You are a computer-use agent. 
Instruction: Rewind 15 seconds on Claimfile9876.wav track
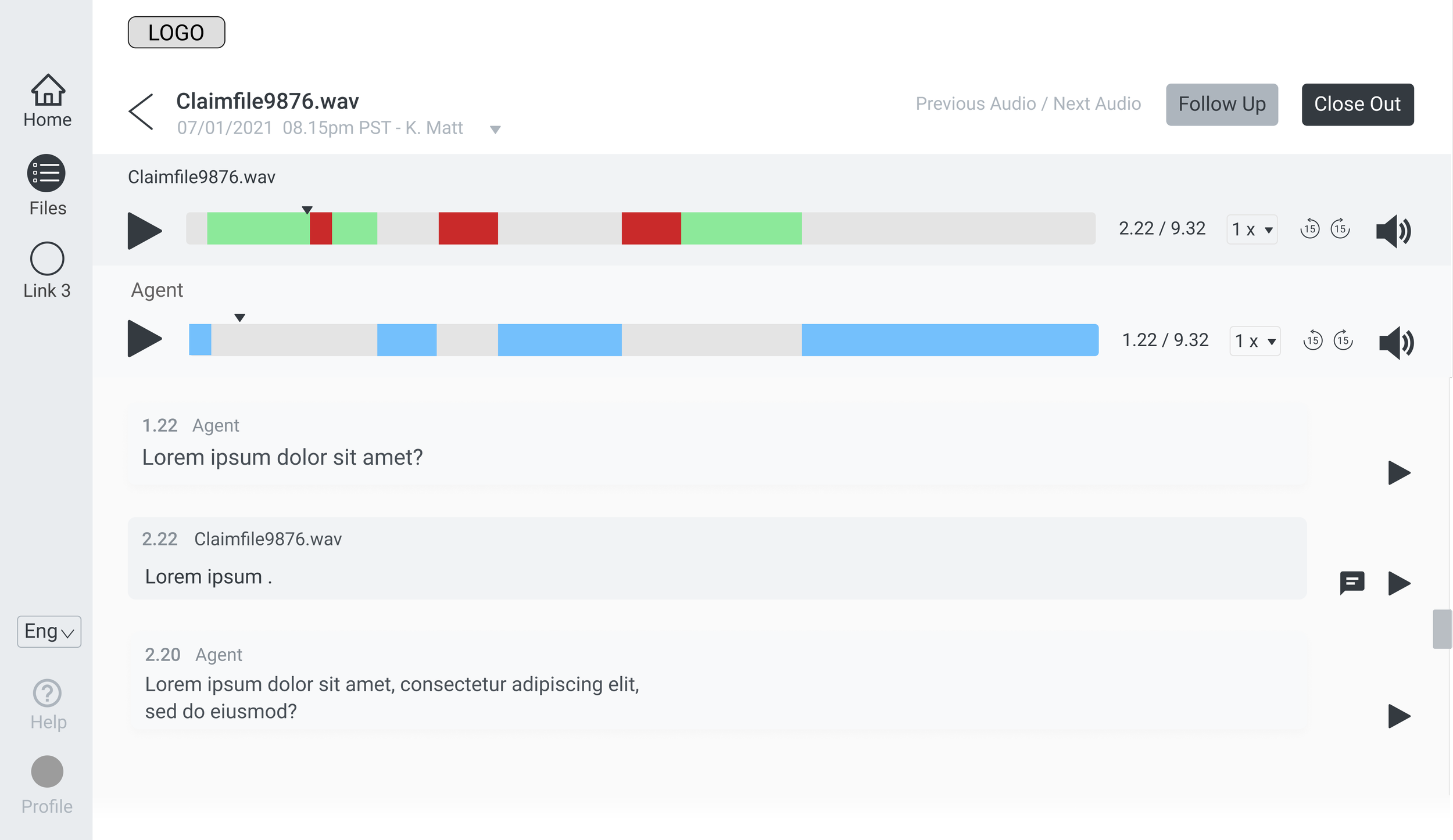click(x=1309, y=229)
